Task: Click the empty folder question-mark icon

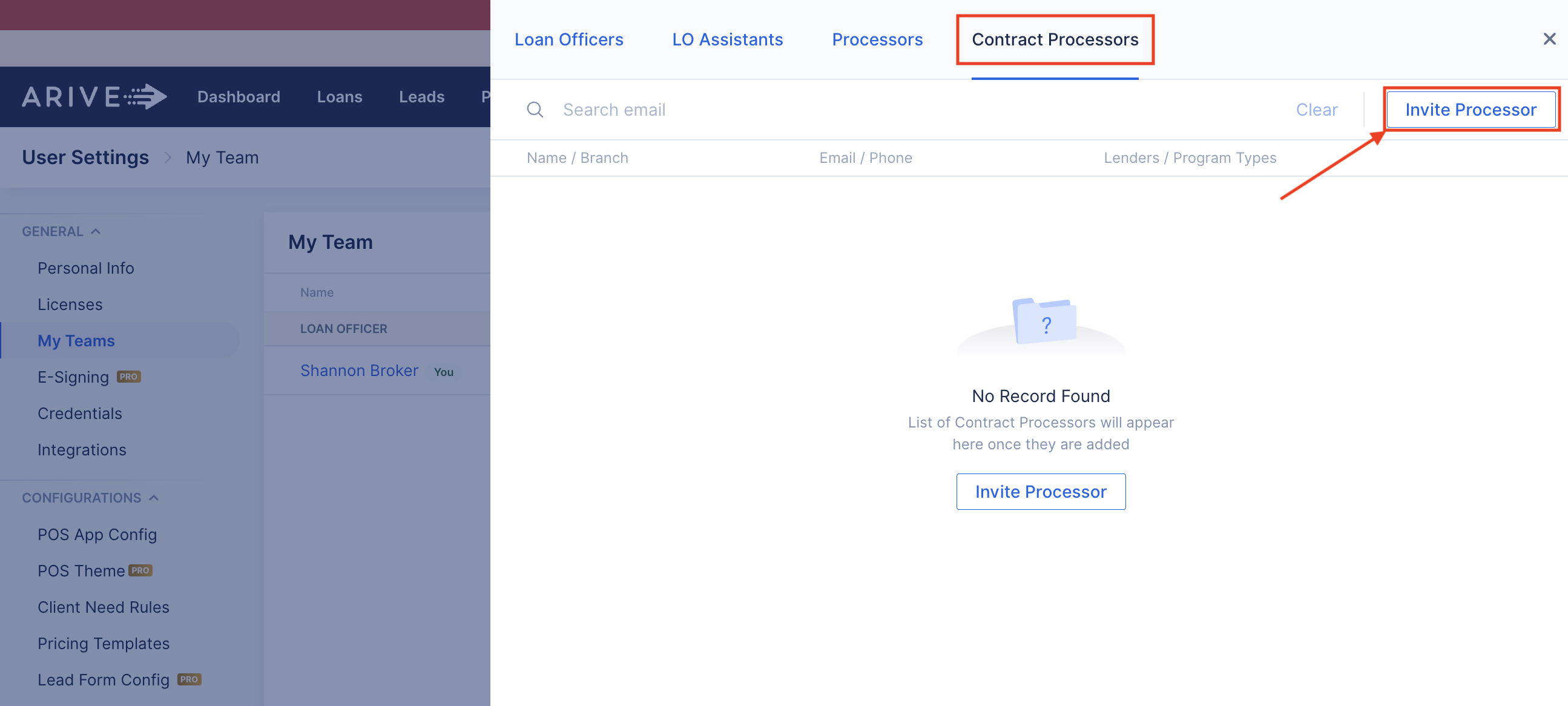Action: coord(1044,323)
